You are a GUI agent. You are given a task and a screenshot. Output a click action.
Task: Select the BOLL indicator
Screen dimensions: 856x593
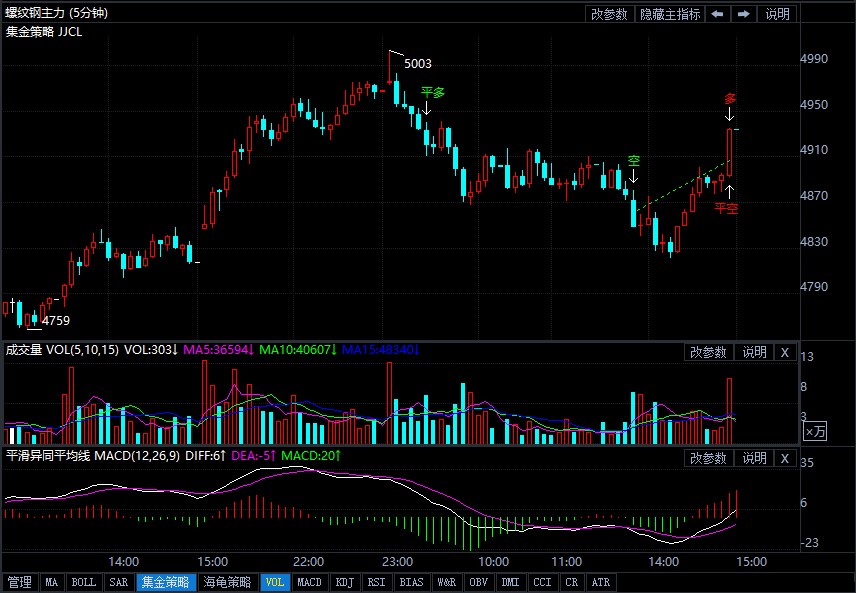tap(84, 581)
